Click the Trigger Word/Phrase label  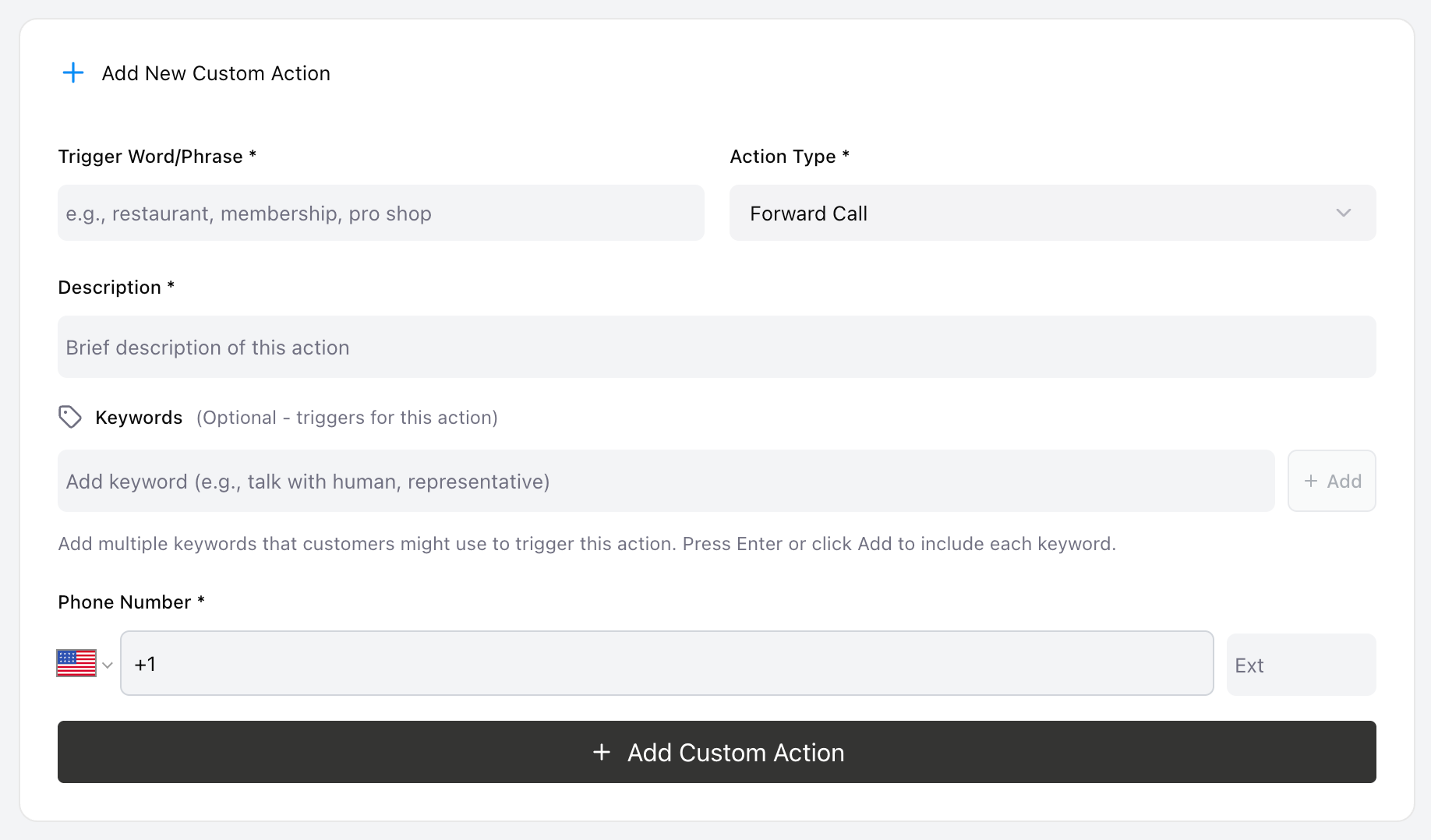pos(157,157)
